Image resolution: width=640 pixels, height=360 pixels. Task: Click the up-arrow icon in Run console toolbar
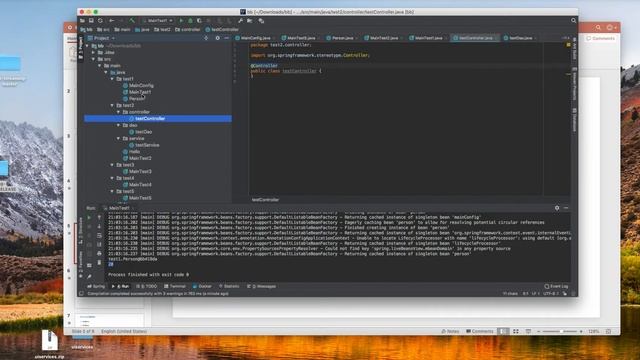(99, 218)
